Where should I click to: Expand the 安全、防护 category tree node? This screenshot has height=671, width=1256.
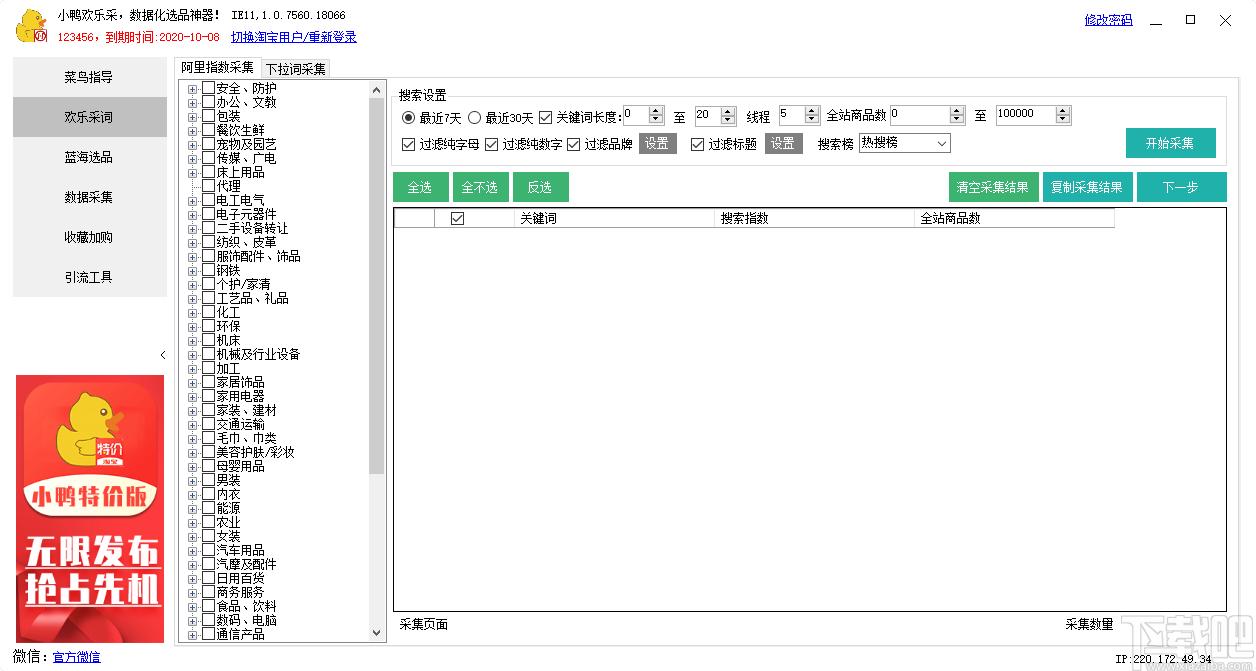point(193,88)
